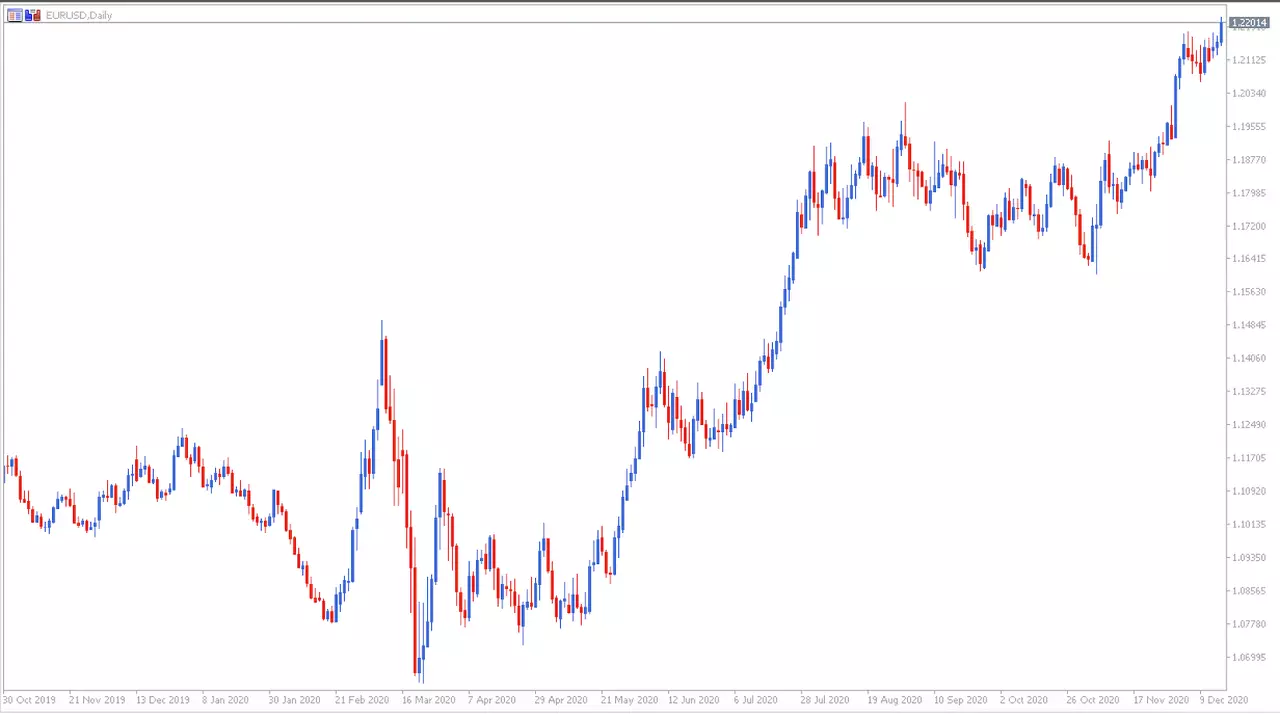This screenshot has width=1280, height=714.
Task: Click the 1.17985 price scale label
Action: [1251, 193]
